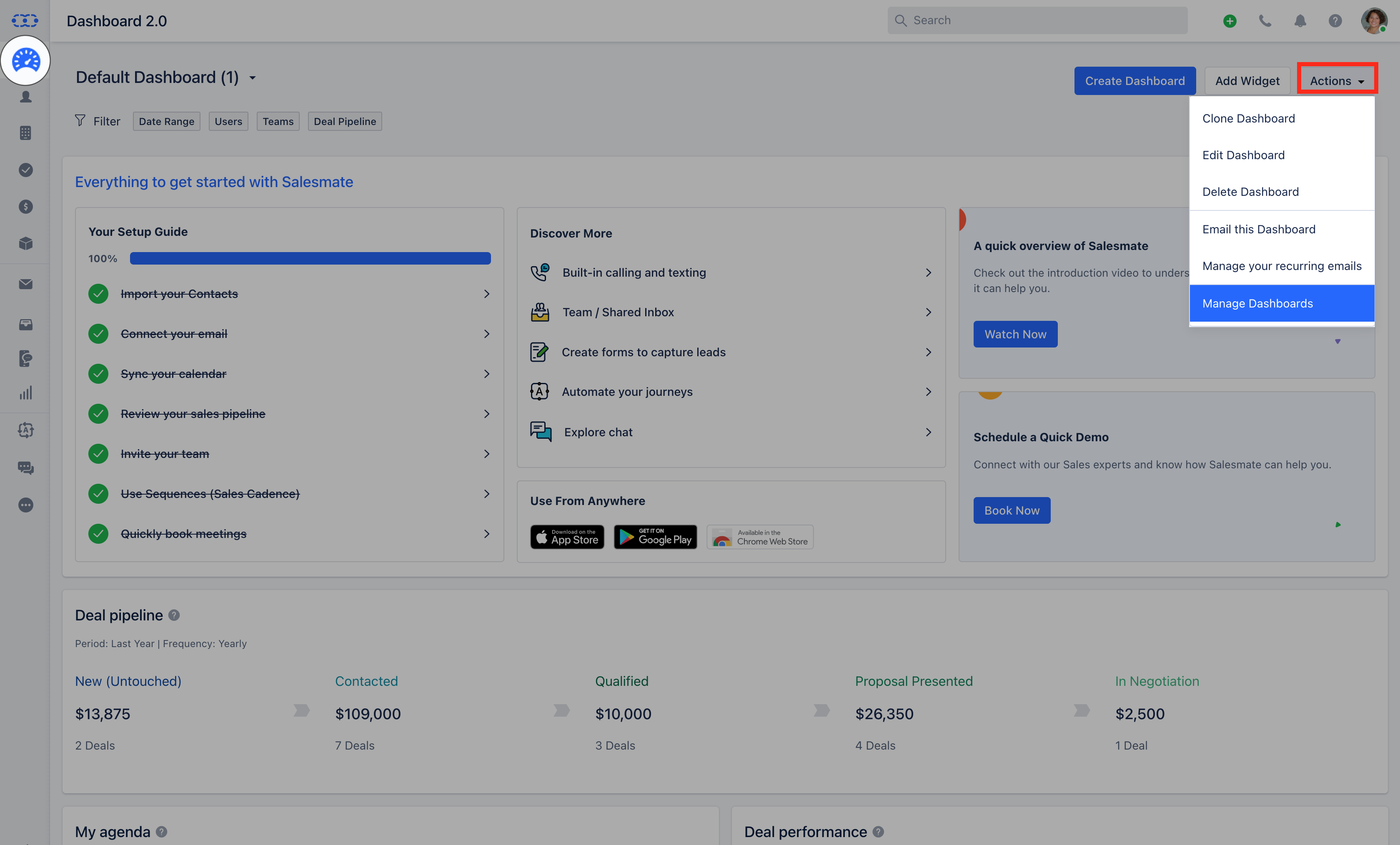
Task: Click the checkmark next to Sync your calendar
Action: coord(98,374)
